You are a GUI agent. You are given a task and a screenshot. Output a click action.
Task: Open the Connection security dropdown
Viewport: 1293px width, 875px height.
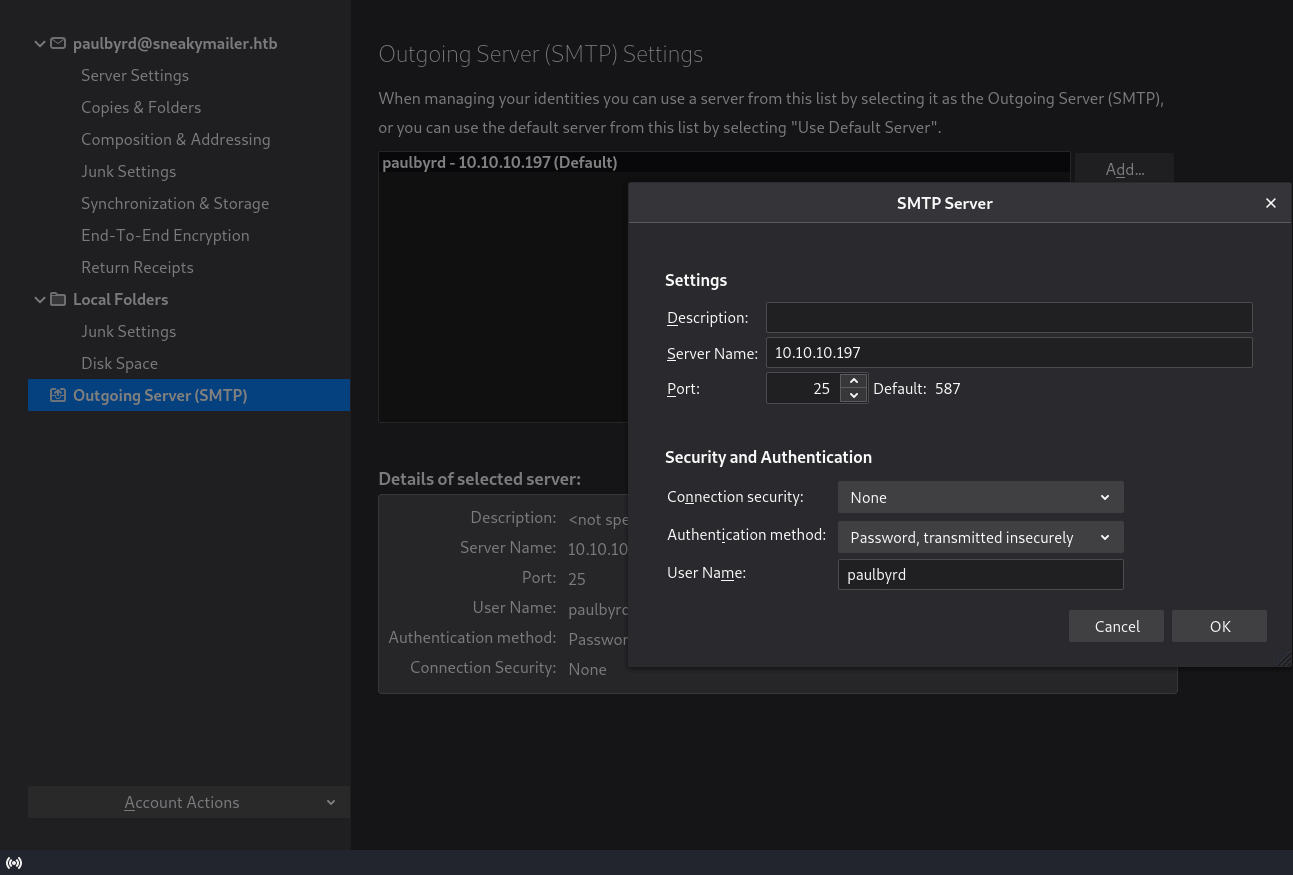click(979, 497)
